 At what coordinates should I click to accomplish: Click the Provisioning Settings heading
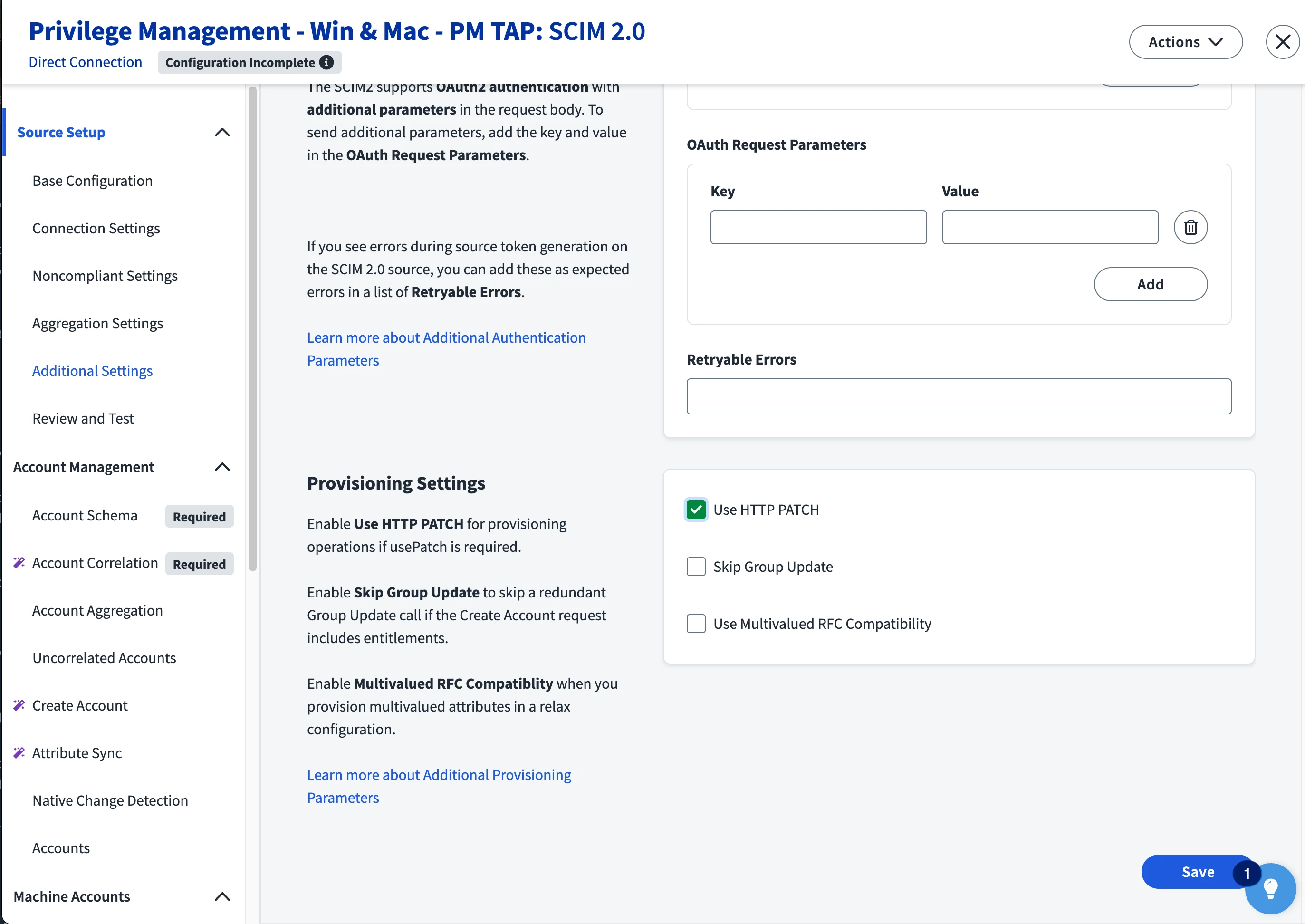(x=396, y=483)
